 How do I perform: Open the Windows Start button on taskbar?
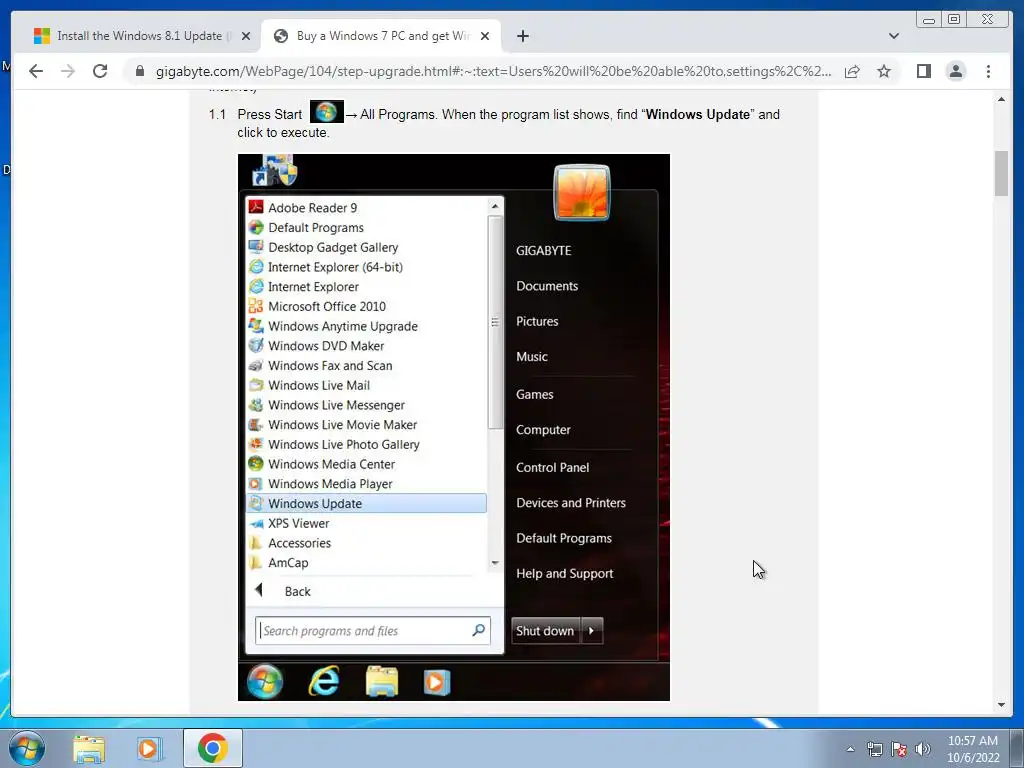(27, 748)
